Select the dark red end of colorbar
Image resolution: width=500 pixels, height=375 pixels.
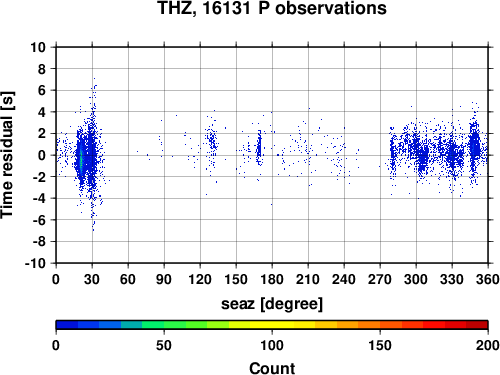coord(477,325)
